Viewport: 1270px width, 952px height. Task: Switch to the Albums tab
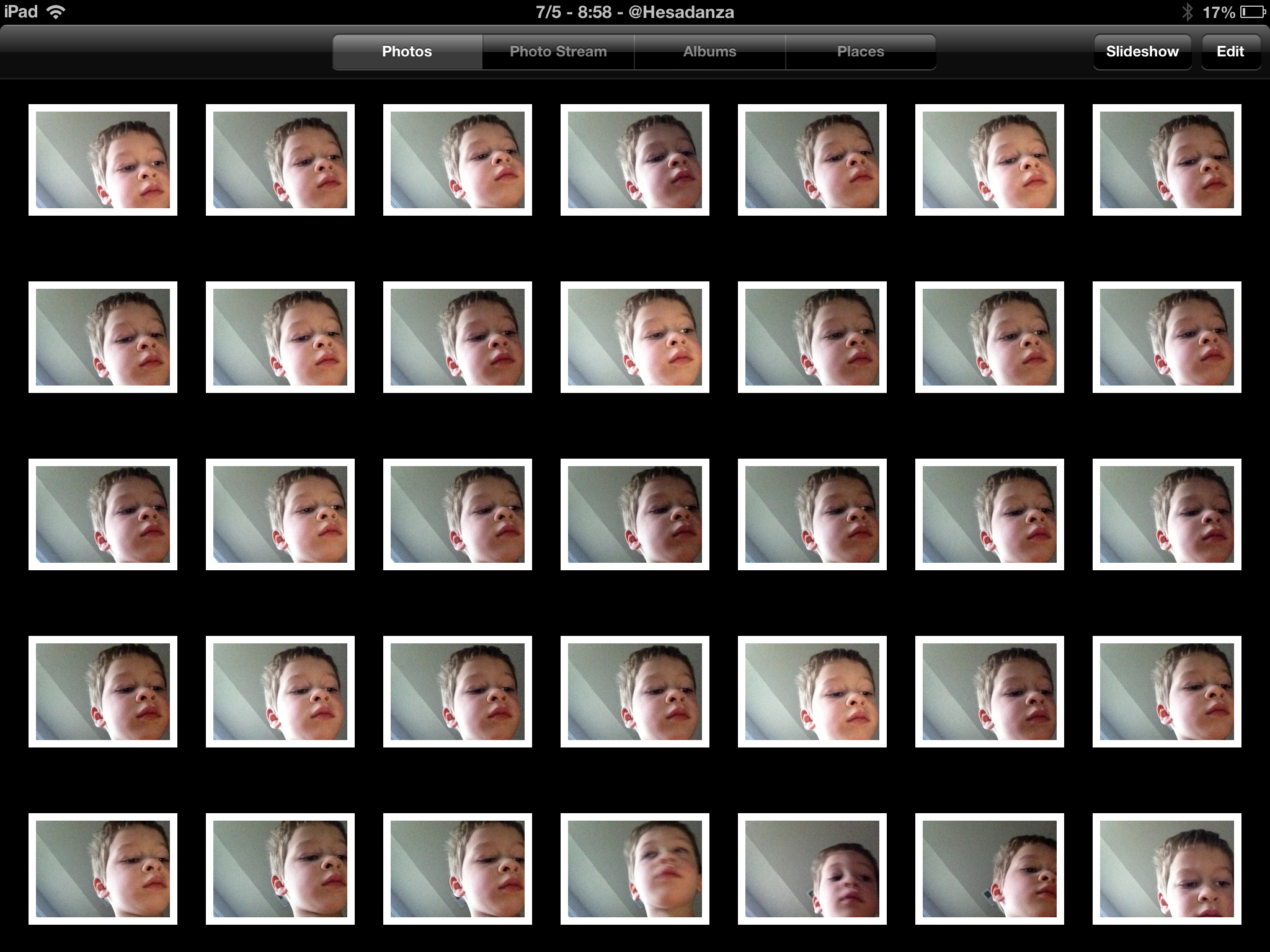(x=709, y=51)
